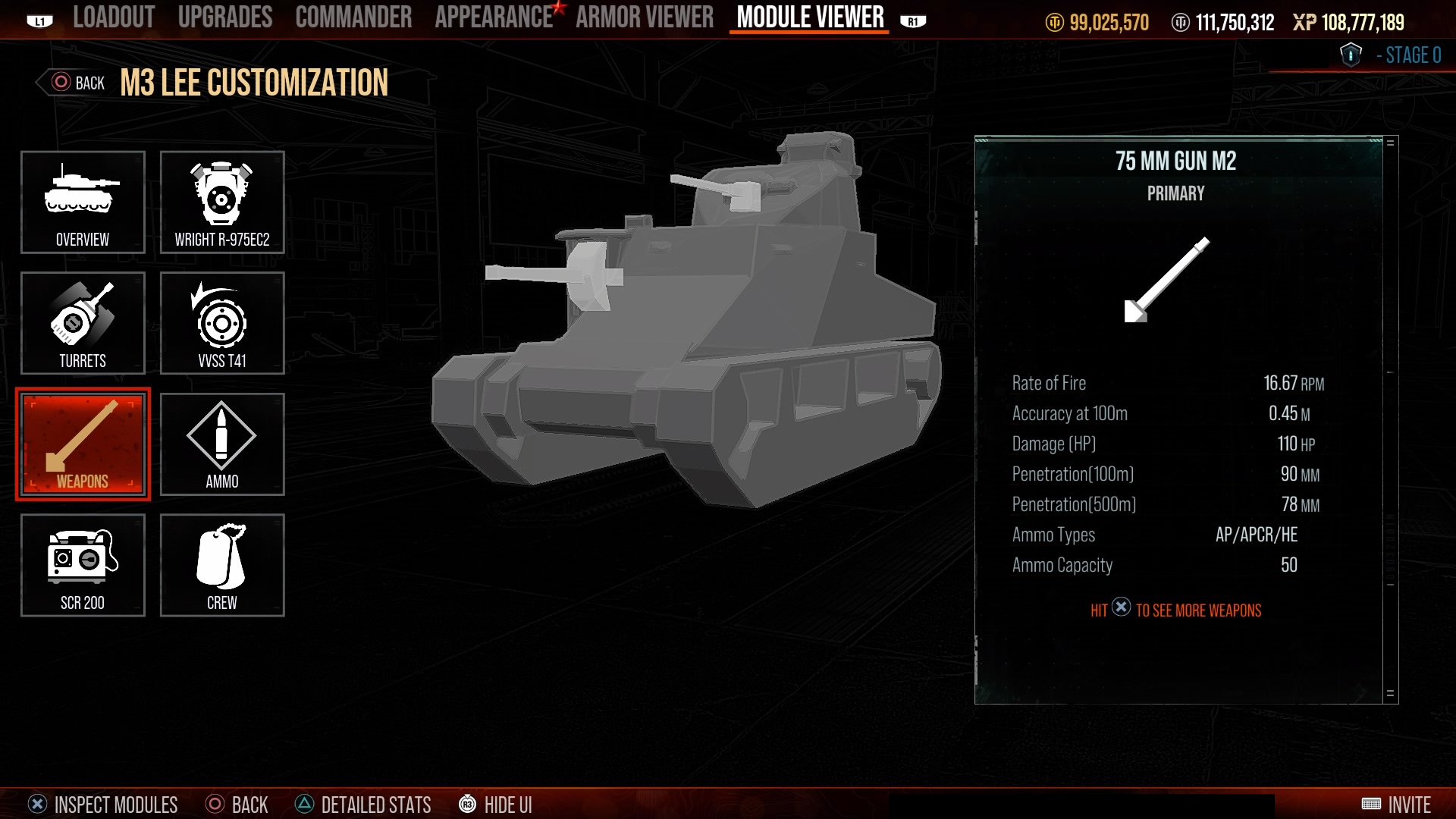Select the SCR 200 radio module
Image resolution: width=1456 pixels, height=819 pixels.
[x=83, y=565]
